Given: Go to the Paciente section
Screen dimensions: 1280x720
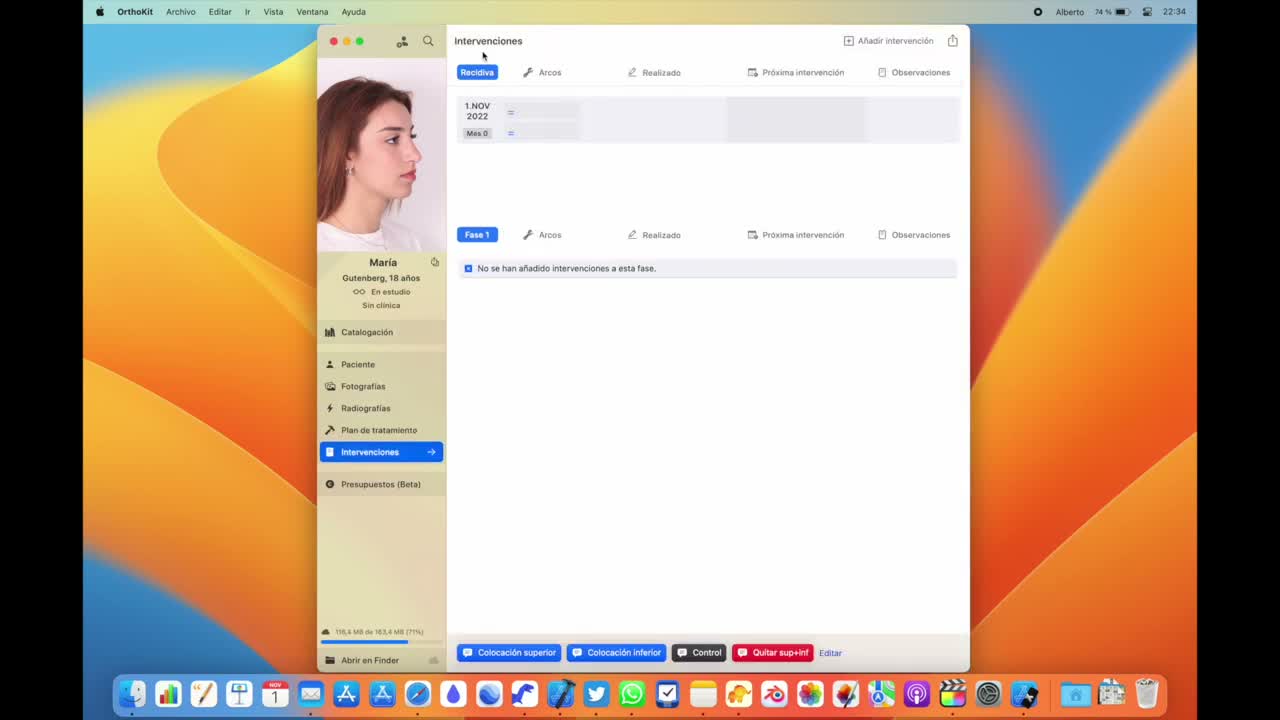Looking at the screenshot, I should 382,364.
